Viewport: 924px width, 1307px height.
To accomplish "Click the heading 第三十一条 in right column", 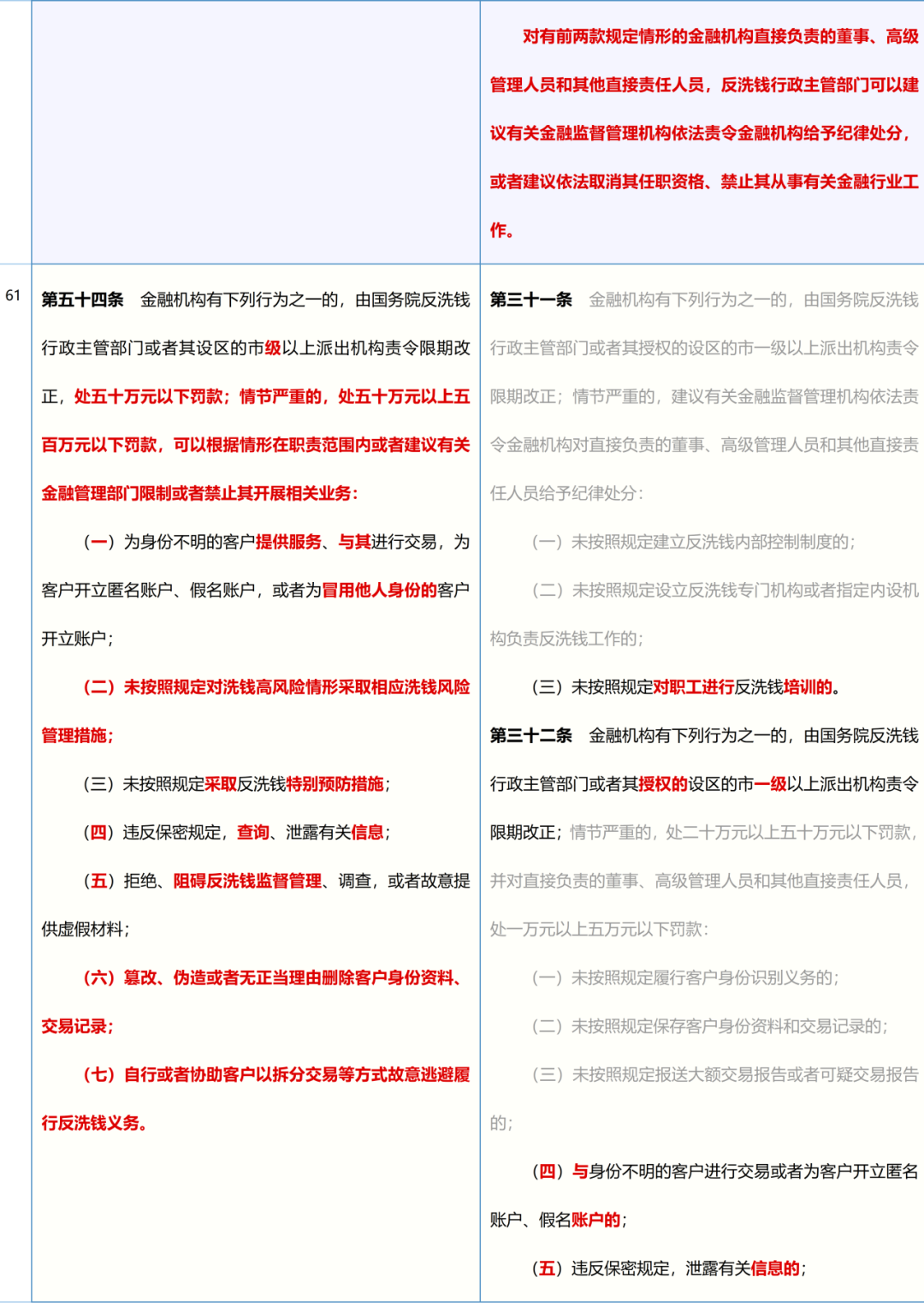I will pos(530,300).
